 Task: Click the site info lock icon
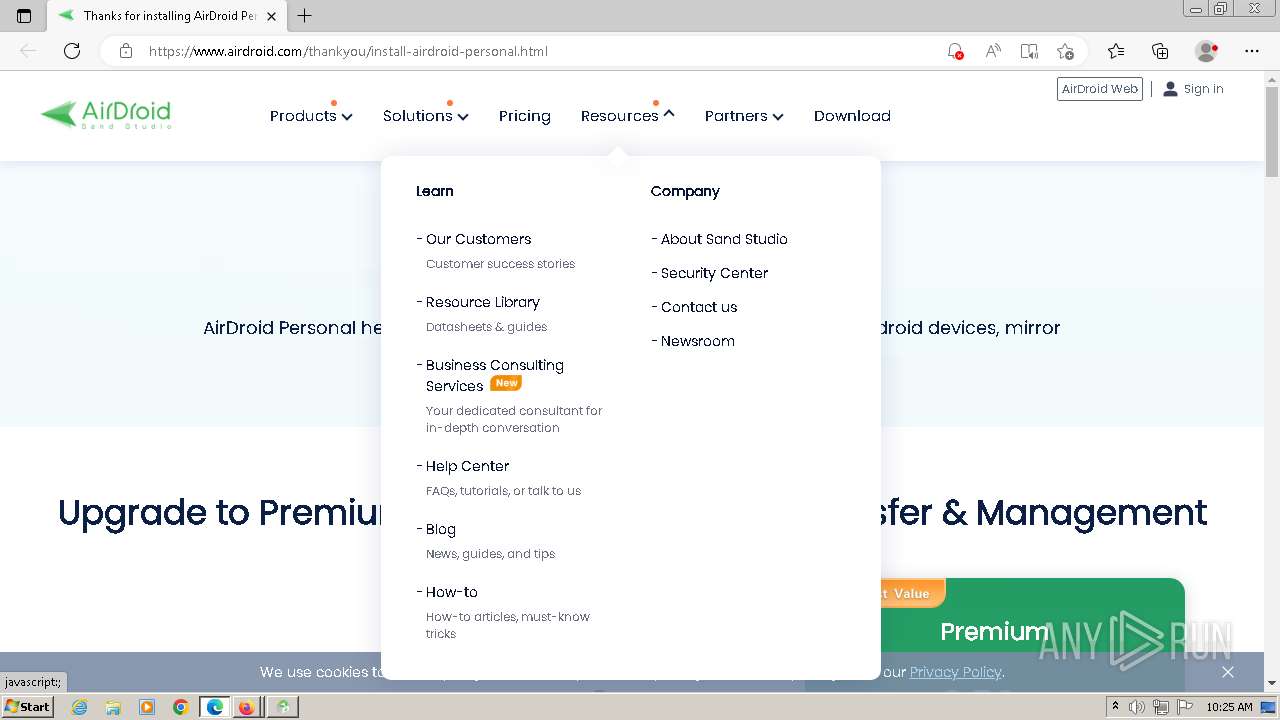[126, 51]
